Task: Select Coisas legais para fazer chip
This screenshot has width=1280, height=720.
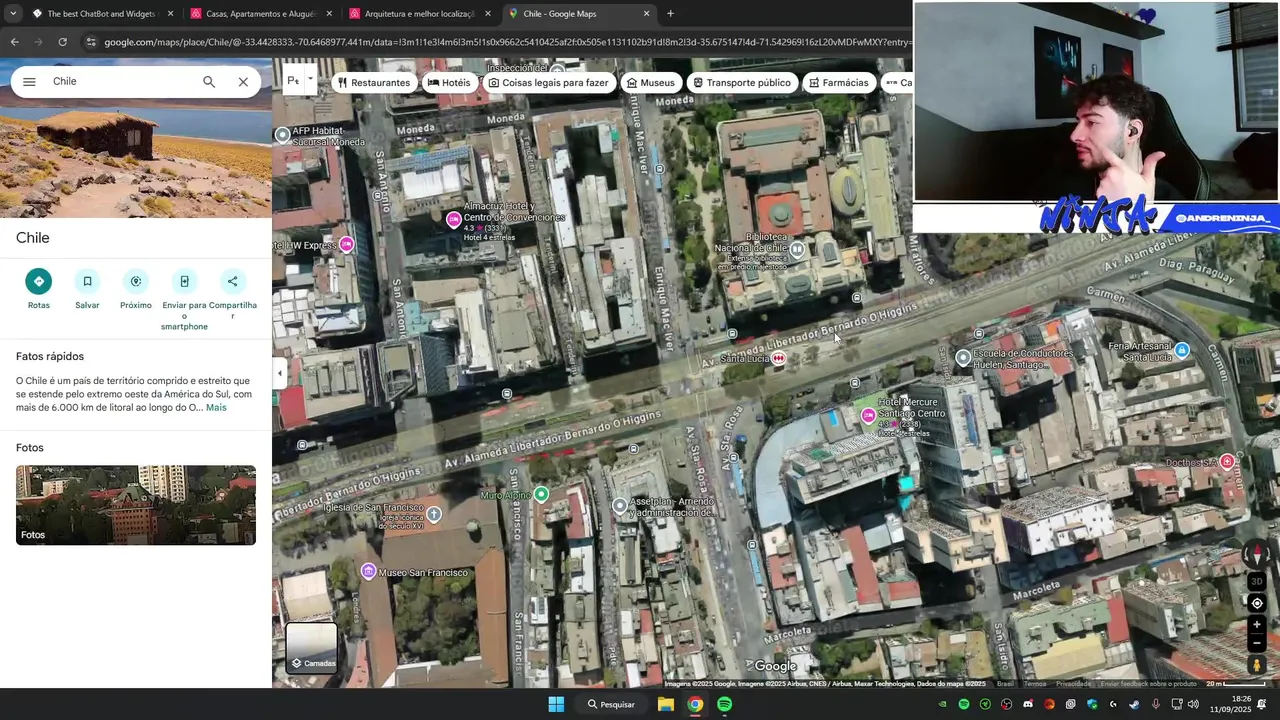Action: pyautogui.click(x=548, y=83)
